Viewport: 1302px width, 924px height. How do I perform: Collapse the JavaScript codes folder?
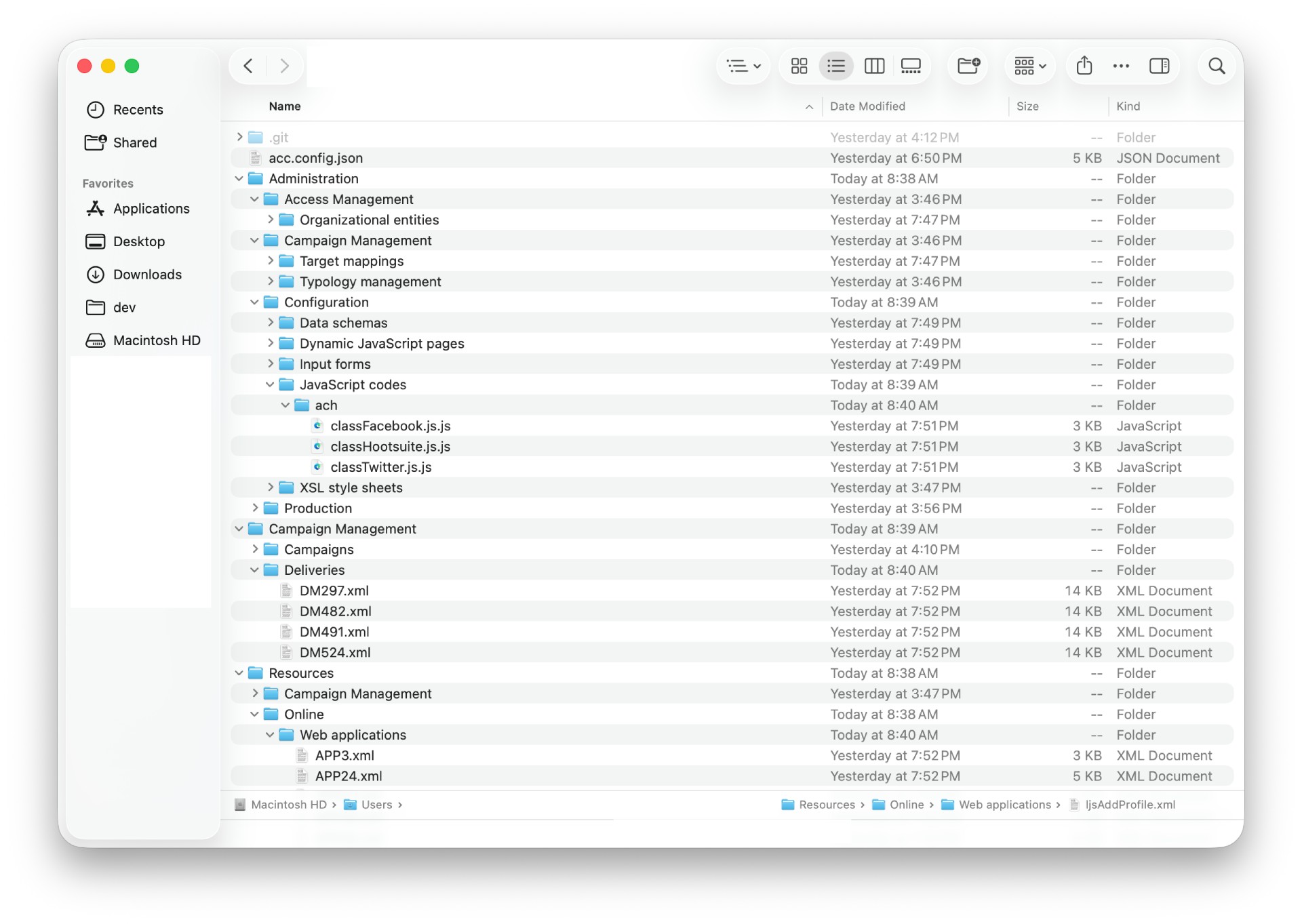point(271,384)
